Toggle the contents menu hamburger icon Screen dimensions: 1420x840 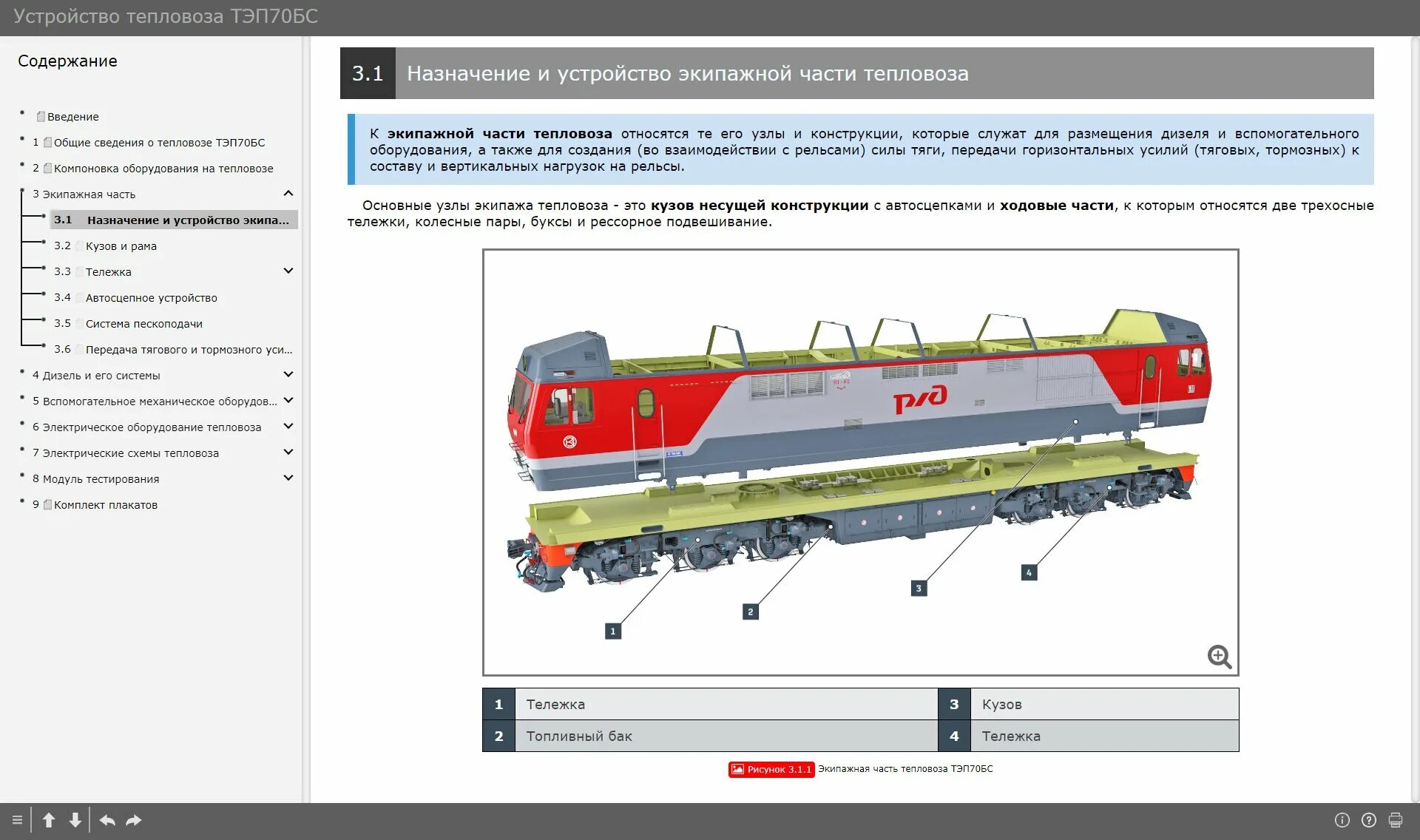point(17,820)
